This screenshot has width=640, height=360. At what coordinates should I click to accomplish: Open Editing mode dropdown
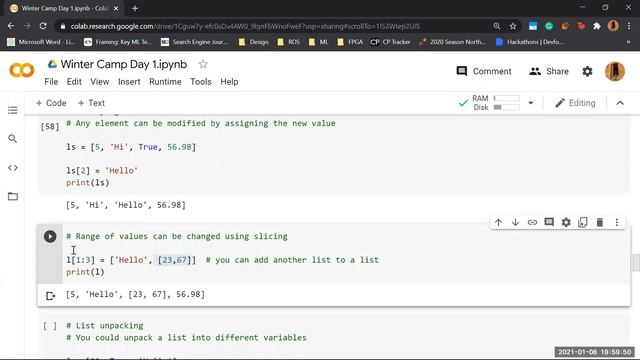pos(575,103)
